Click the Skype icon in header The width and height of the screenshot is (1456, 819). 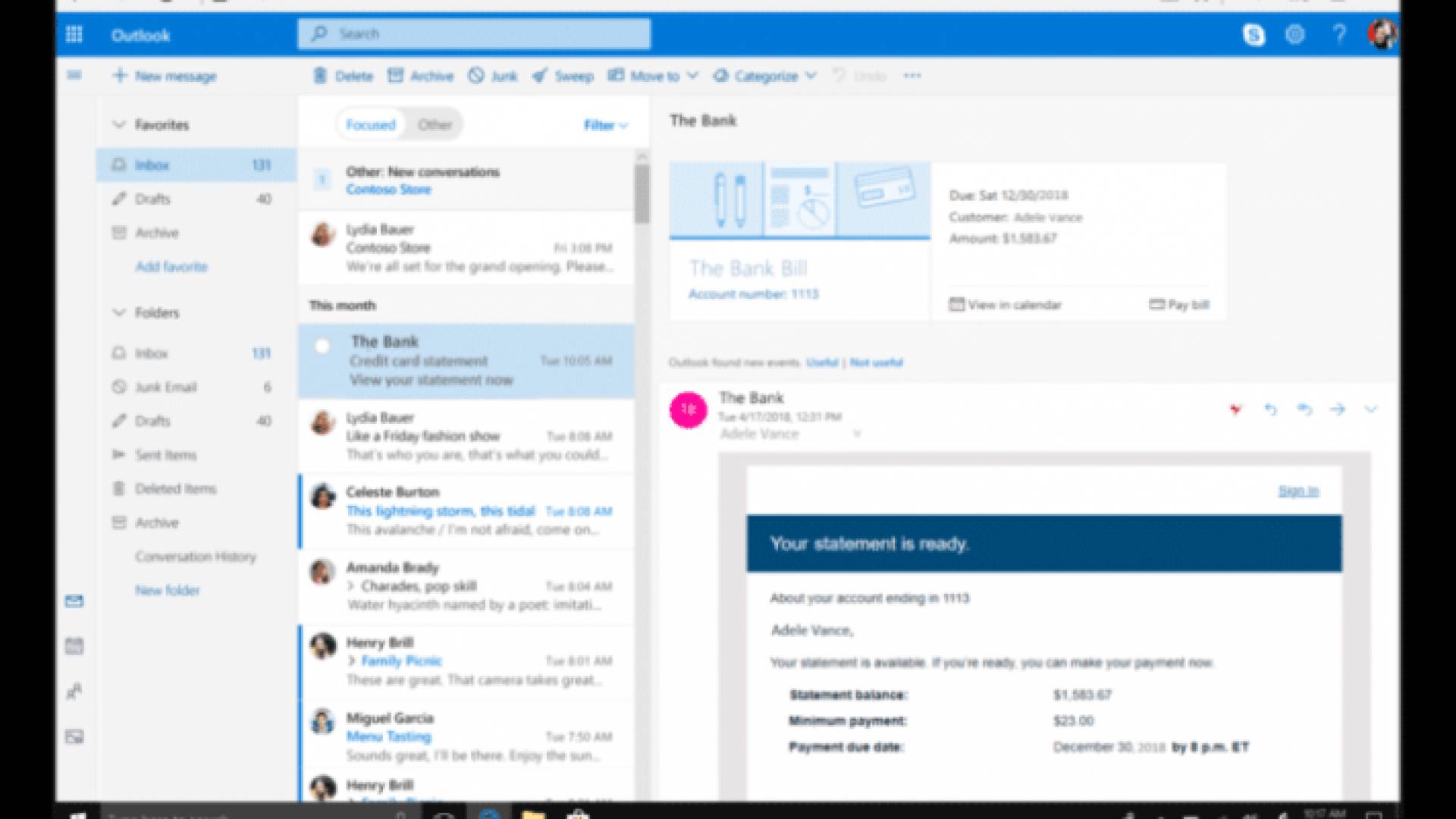click(1254, 35)
